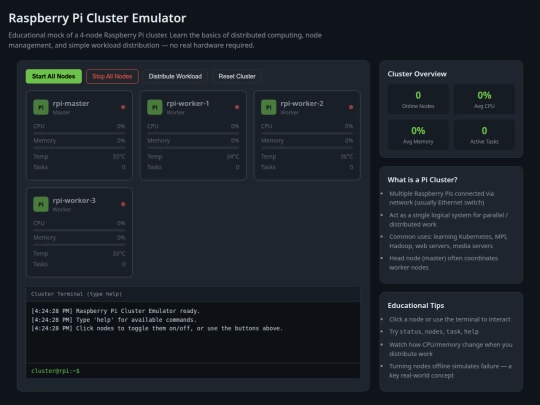Click 'What is a Pi Cluster?' heading
The image size is (540, 405).
423,180
